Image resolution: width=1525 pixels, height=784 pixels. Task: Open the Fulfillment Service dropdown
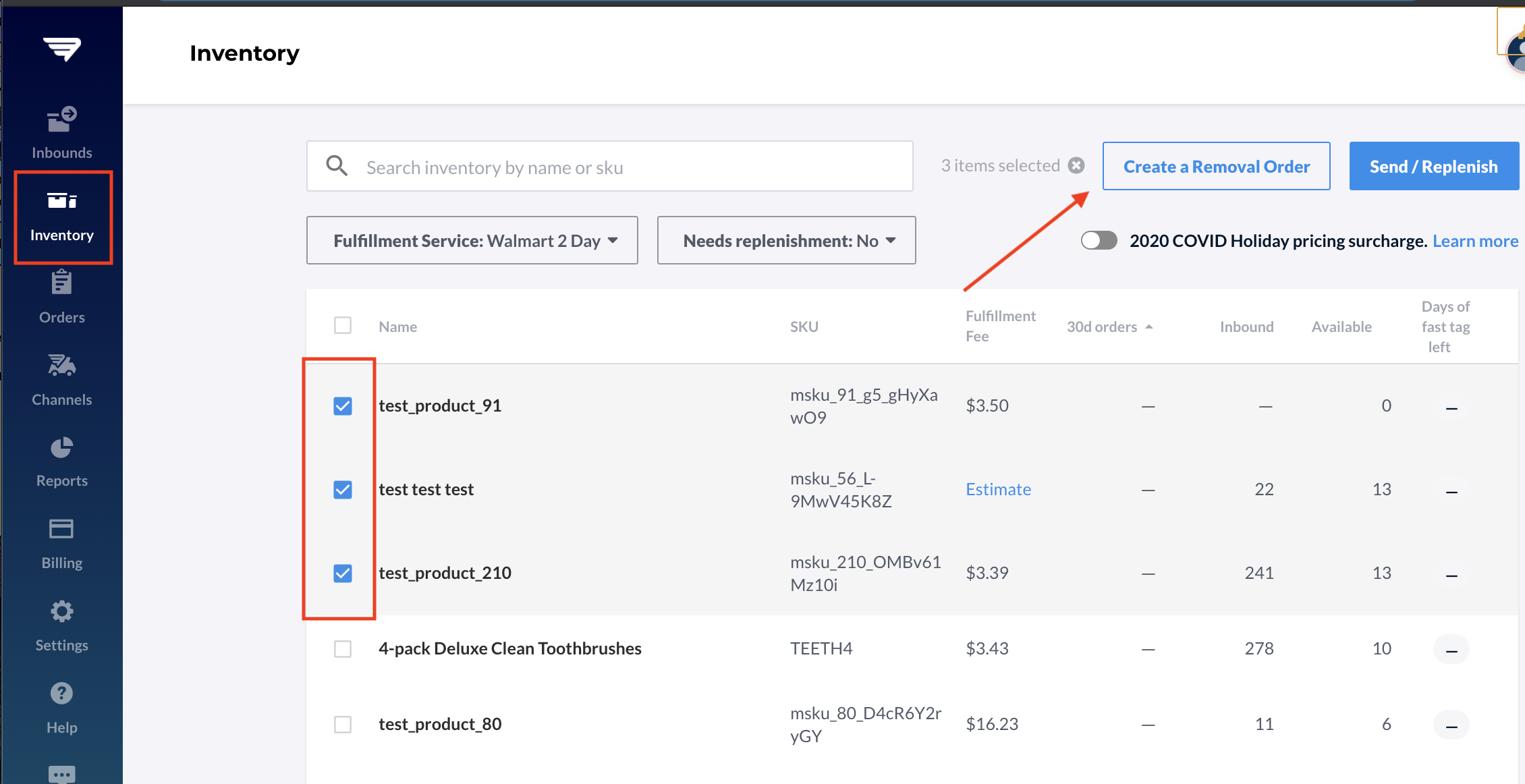click(472, 240)
